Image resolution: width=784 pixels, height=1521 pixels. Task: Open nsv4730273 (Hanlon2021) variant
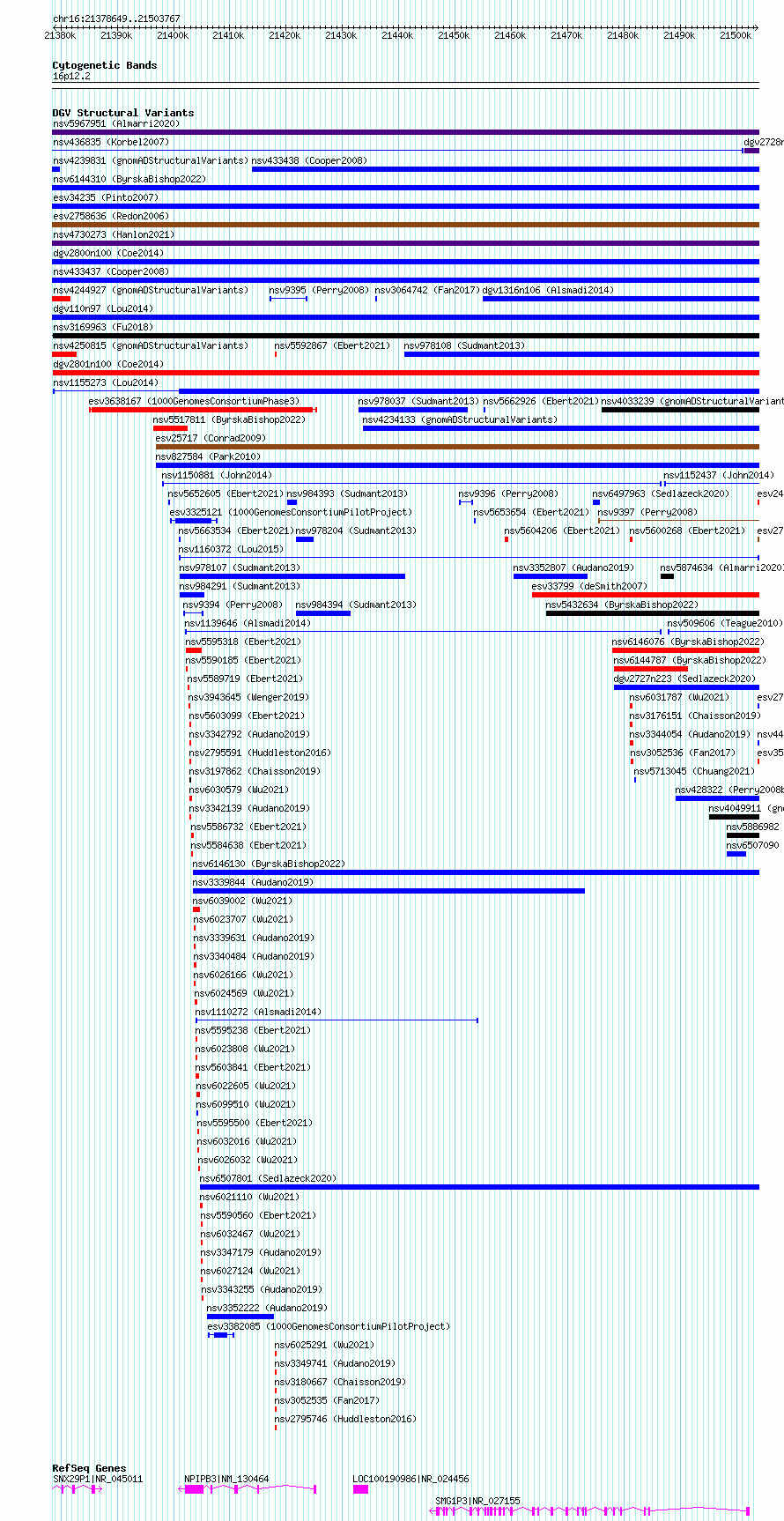(x=113, y=234)
